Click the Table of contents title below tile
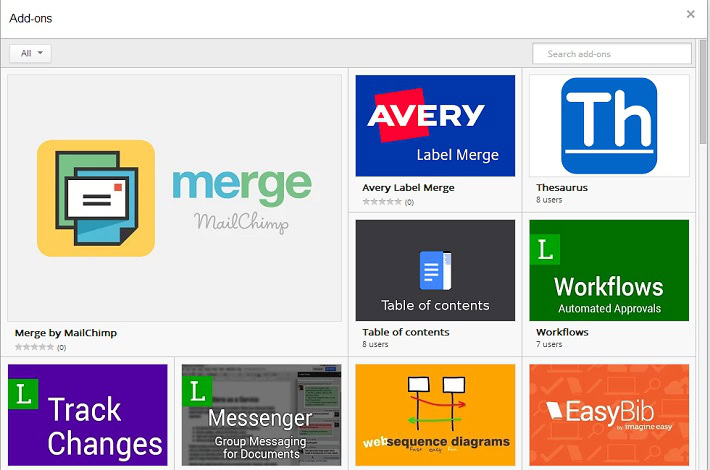The image size is (710, 470). coord(406,332)
